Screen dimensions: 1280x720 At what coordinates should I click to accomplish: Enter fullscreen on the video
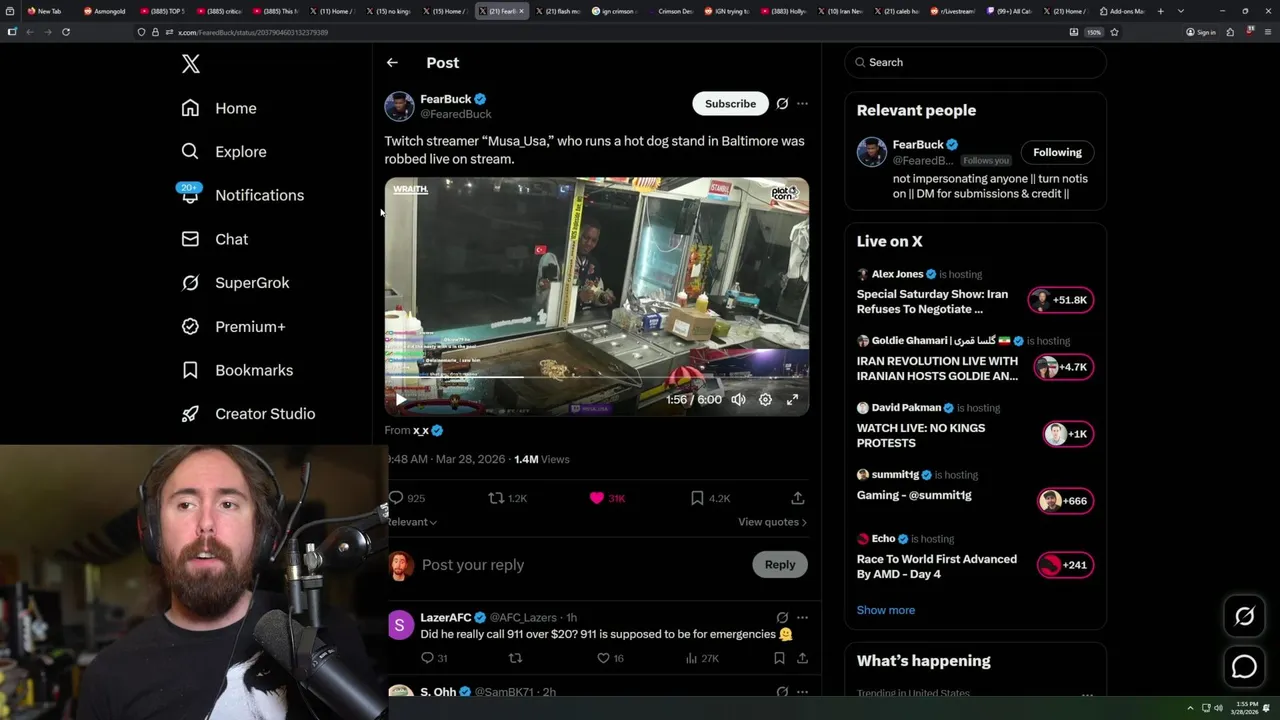[x=792, y=400]
